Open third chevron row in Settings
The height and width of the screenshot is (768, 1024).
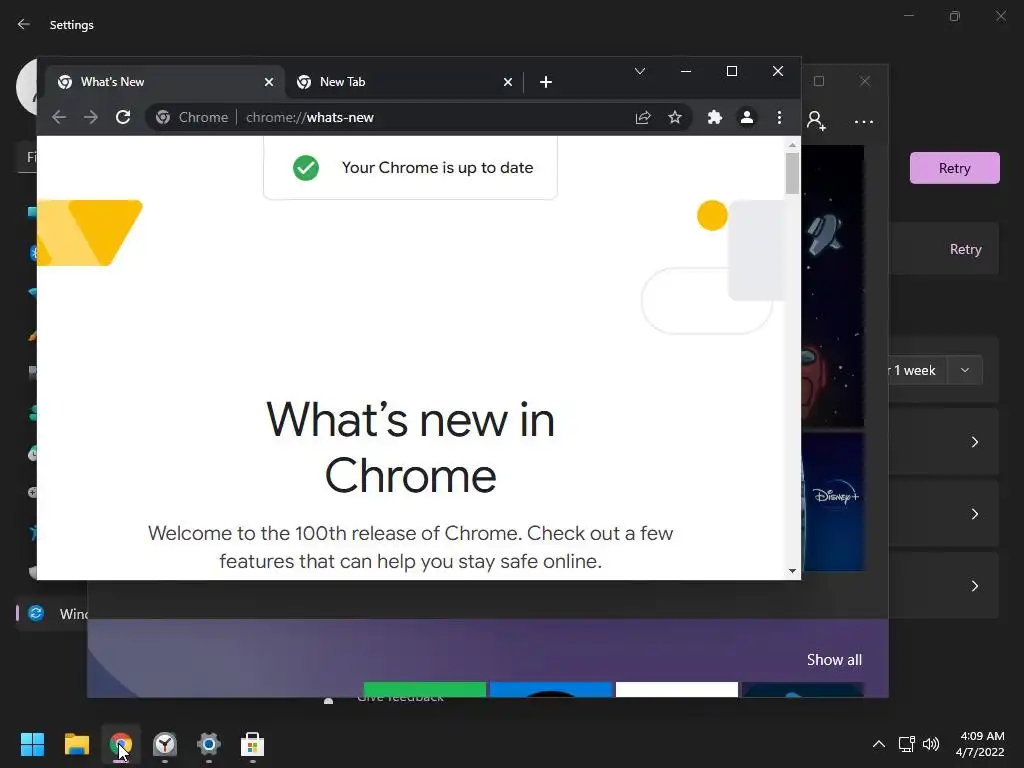[974, 586]
